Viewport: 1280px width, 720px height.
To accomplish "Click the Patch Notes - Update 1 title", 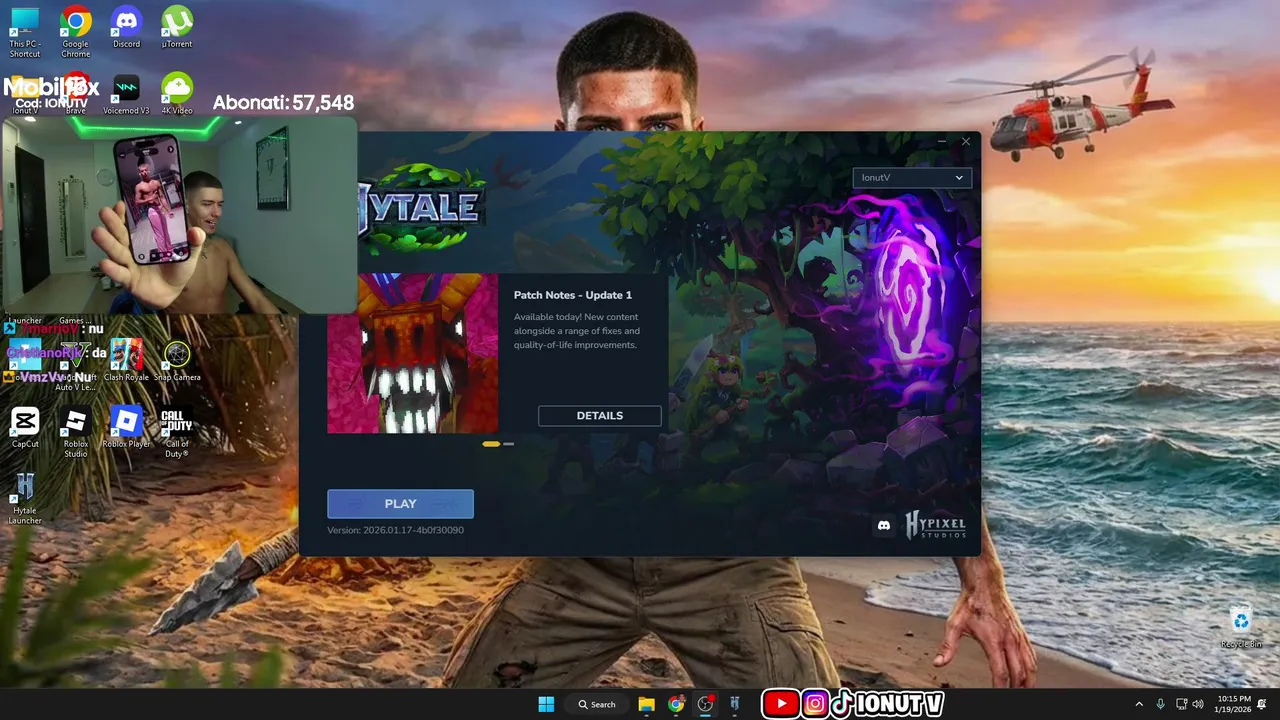I will point(573,295).
